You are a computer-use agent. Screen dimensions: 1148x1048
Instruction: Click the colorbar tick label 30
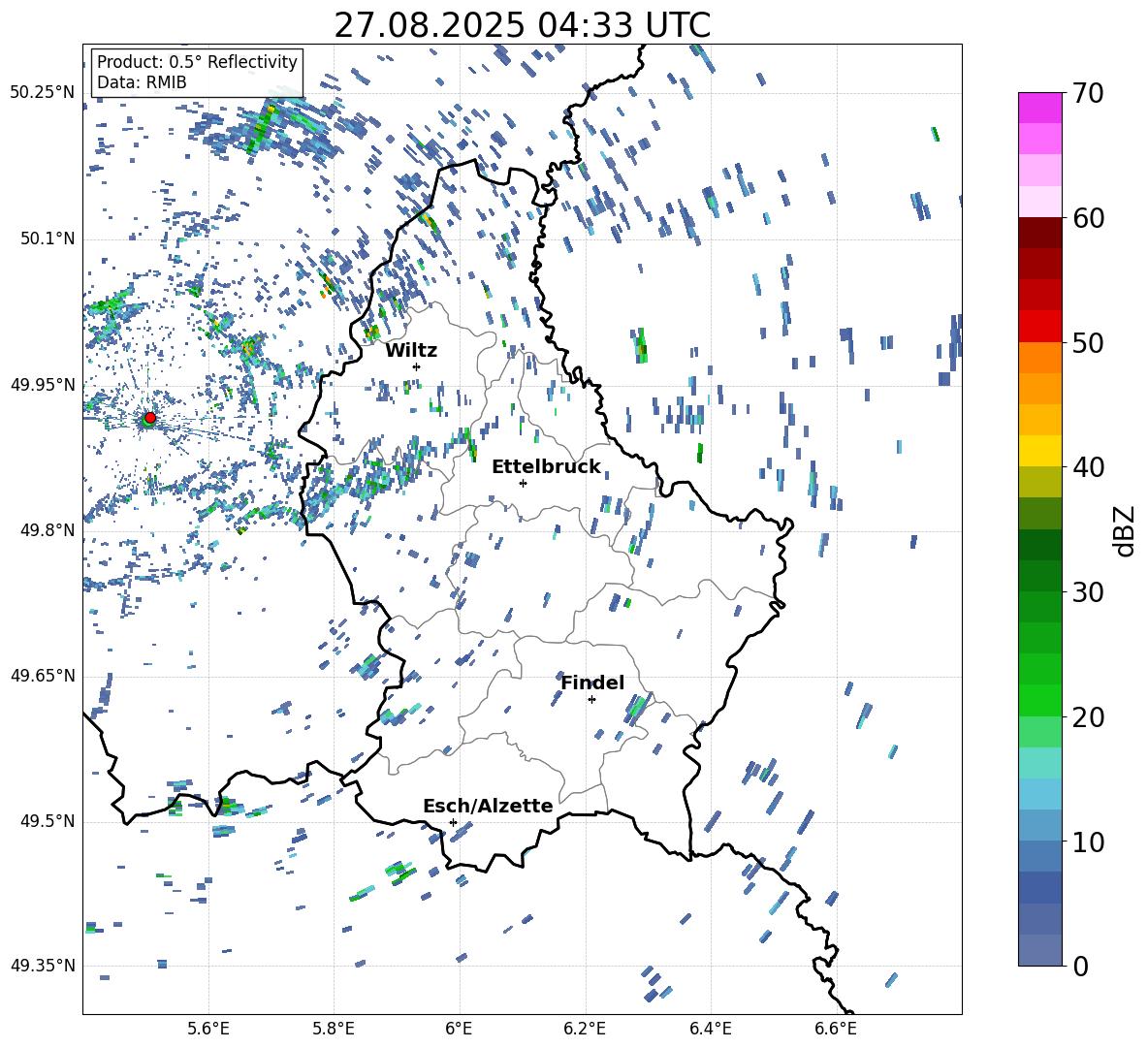(1088, 592)
